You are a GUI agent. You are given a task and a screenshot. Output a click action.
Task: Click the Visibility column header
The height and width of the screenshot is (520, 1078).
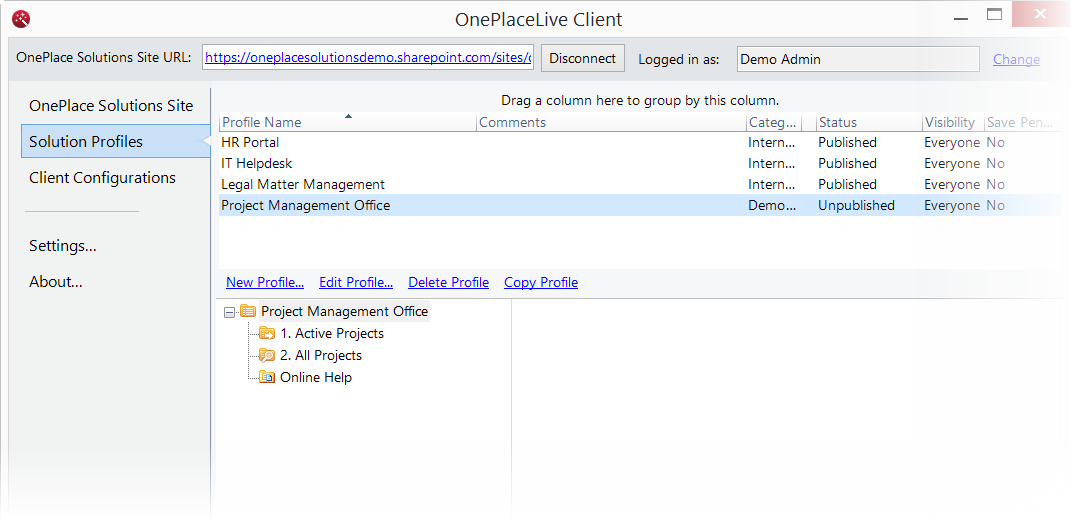pyautogui.click(x=953, y=122)
